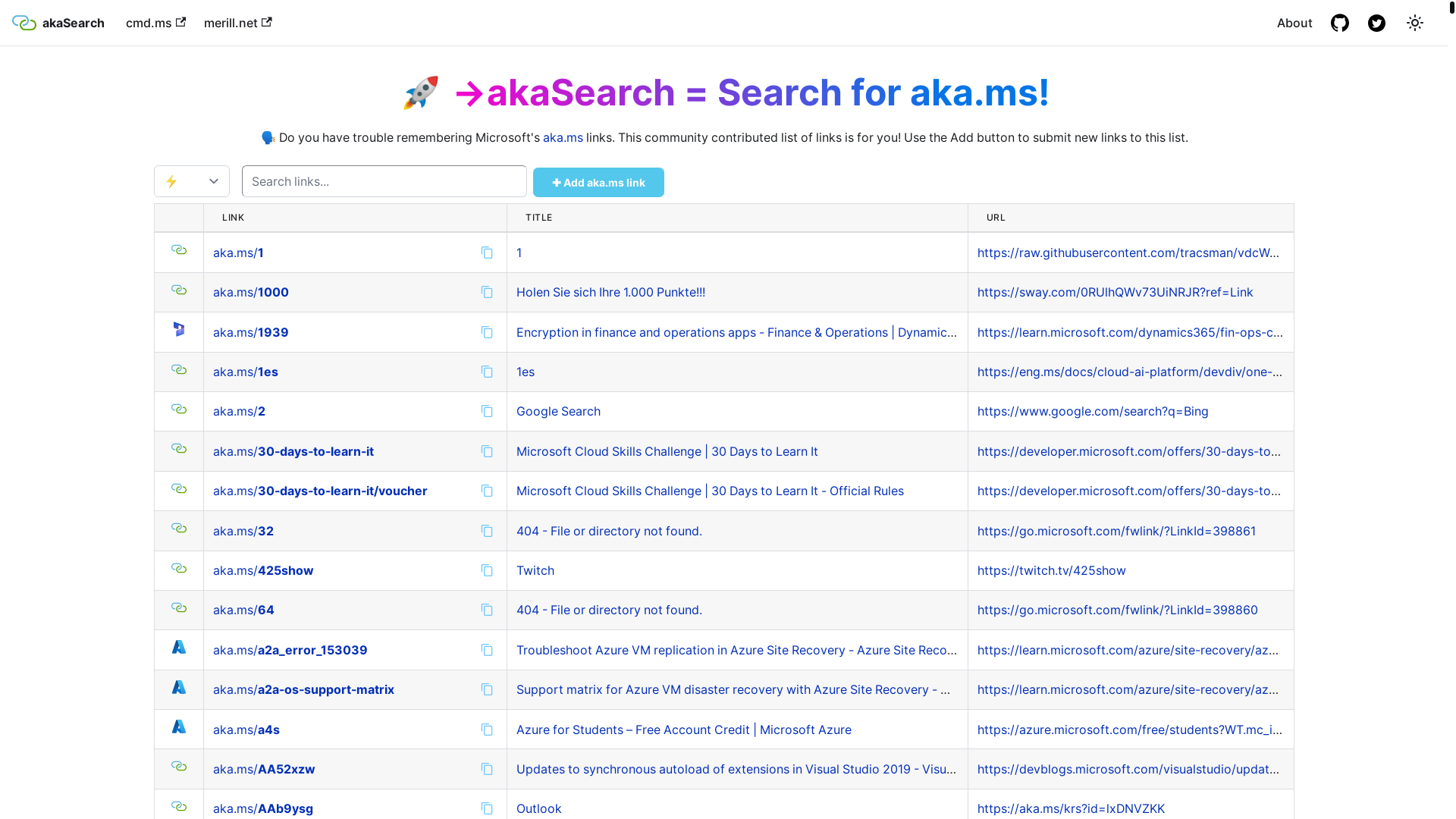
Task: Click 'Azure for Students' title
Action: [684, 730]
